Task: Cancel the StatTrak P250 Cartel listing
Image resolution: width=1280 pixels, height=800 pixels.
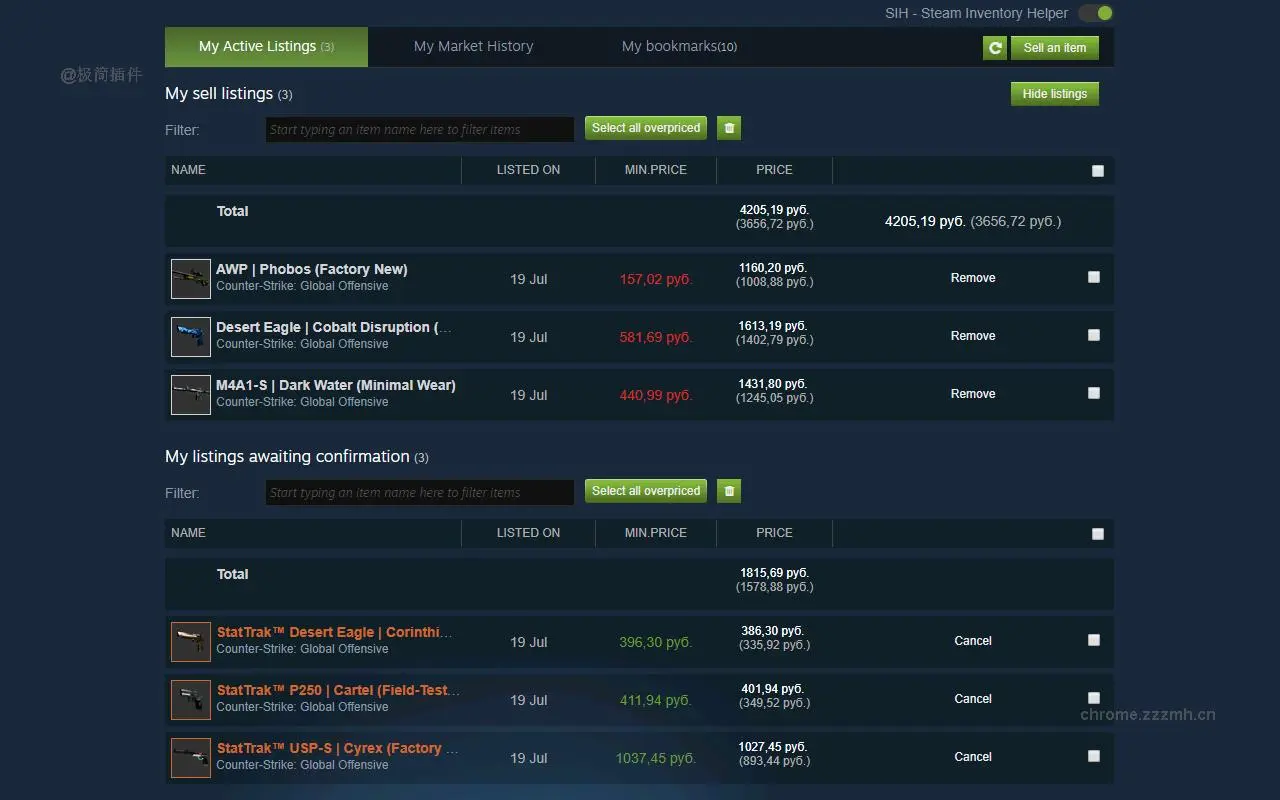Action: coord(972,699)
